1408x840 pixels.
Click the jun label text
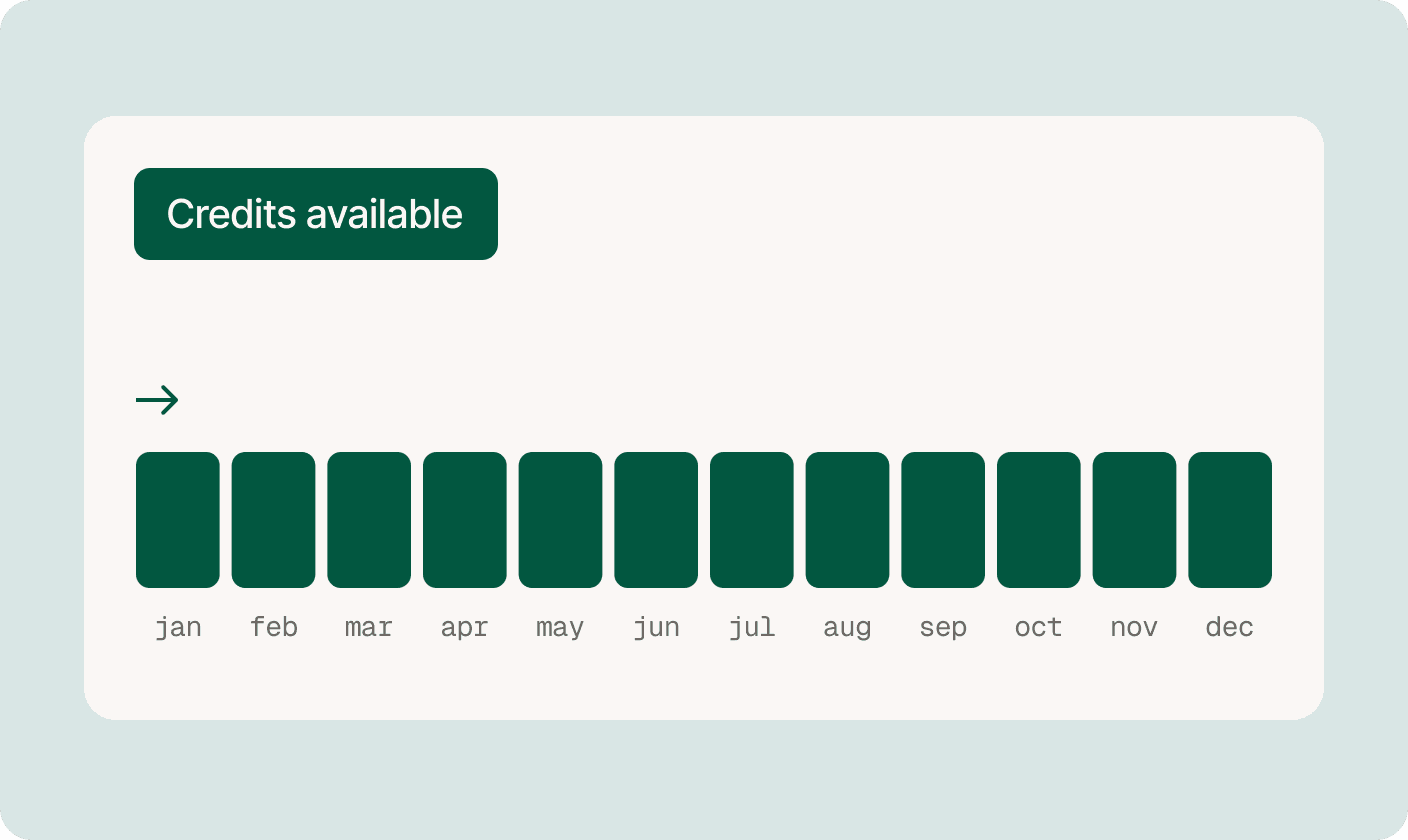pyautogui.click(x=656, y=628)
